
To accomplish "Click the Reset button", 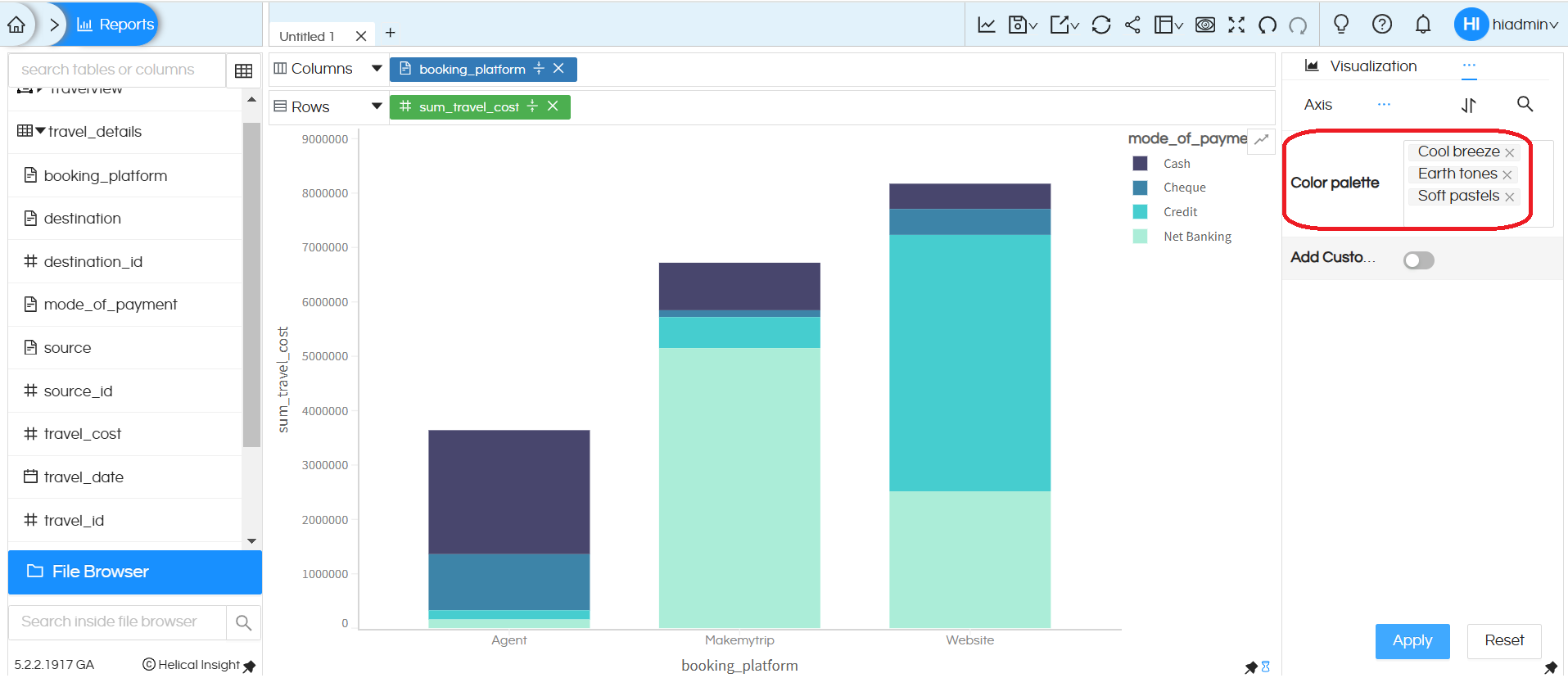I will (1504, 641).
